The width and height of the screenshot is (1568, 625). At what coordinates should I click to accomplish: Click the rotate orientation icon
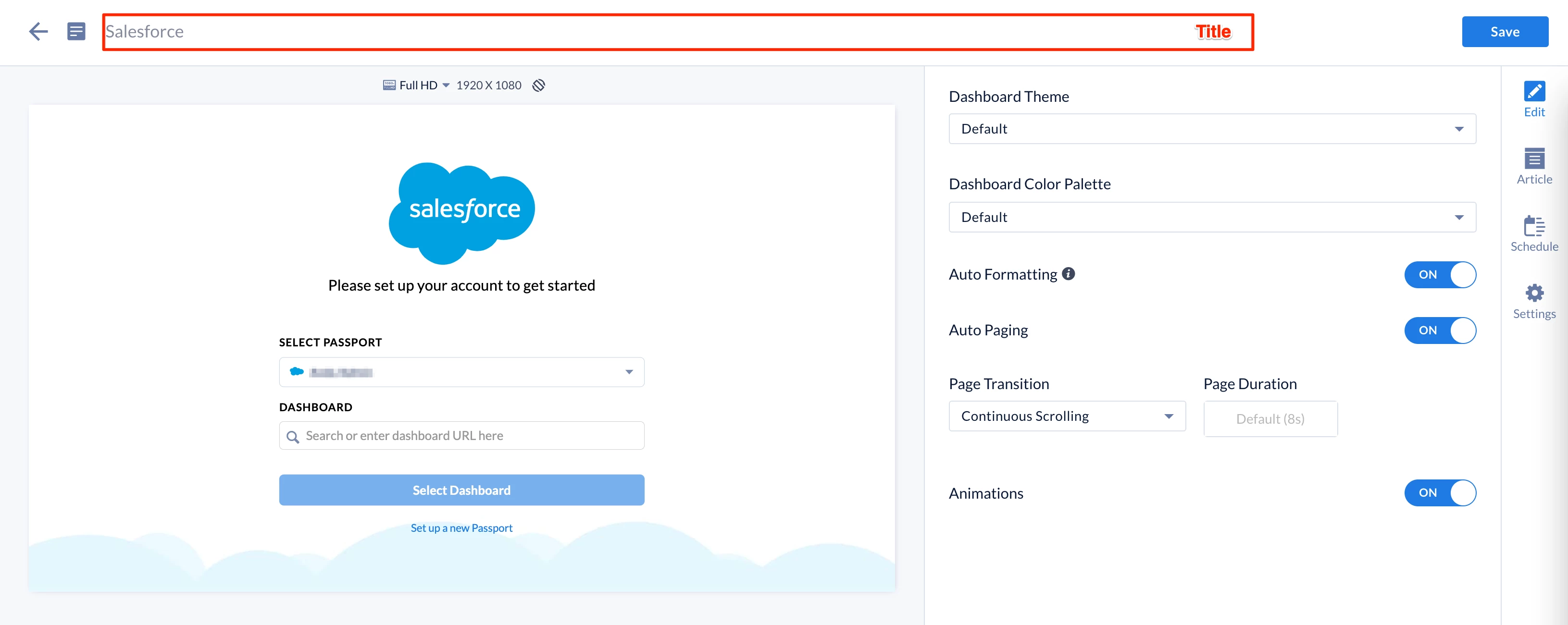(x=538, y=85)
